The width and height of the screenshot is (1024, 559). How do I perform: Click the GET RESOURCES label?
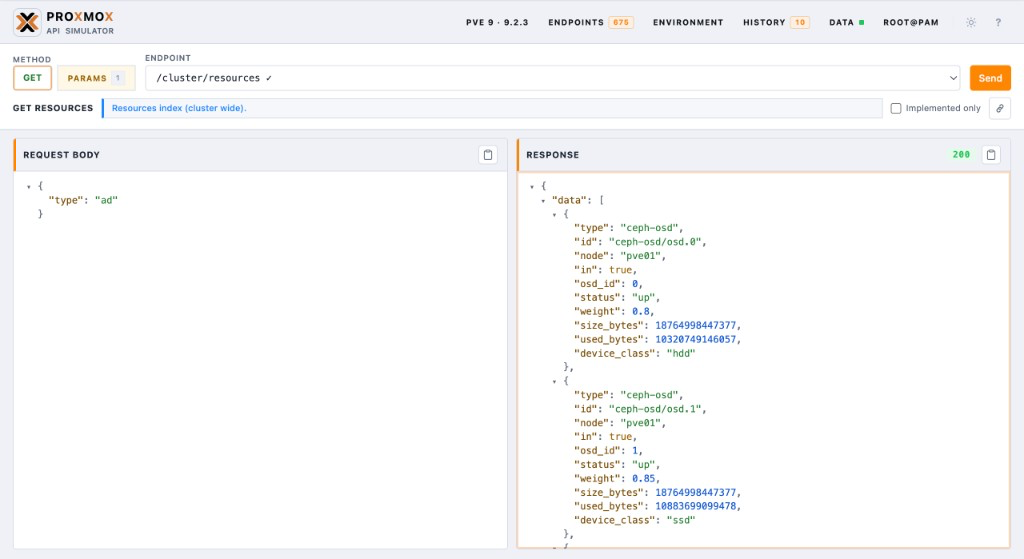click(53, 108)
